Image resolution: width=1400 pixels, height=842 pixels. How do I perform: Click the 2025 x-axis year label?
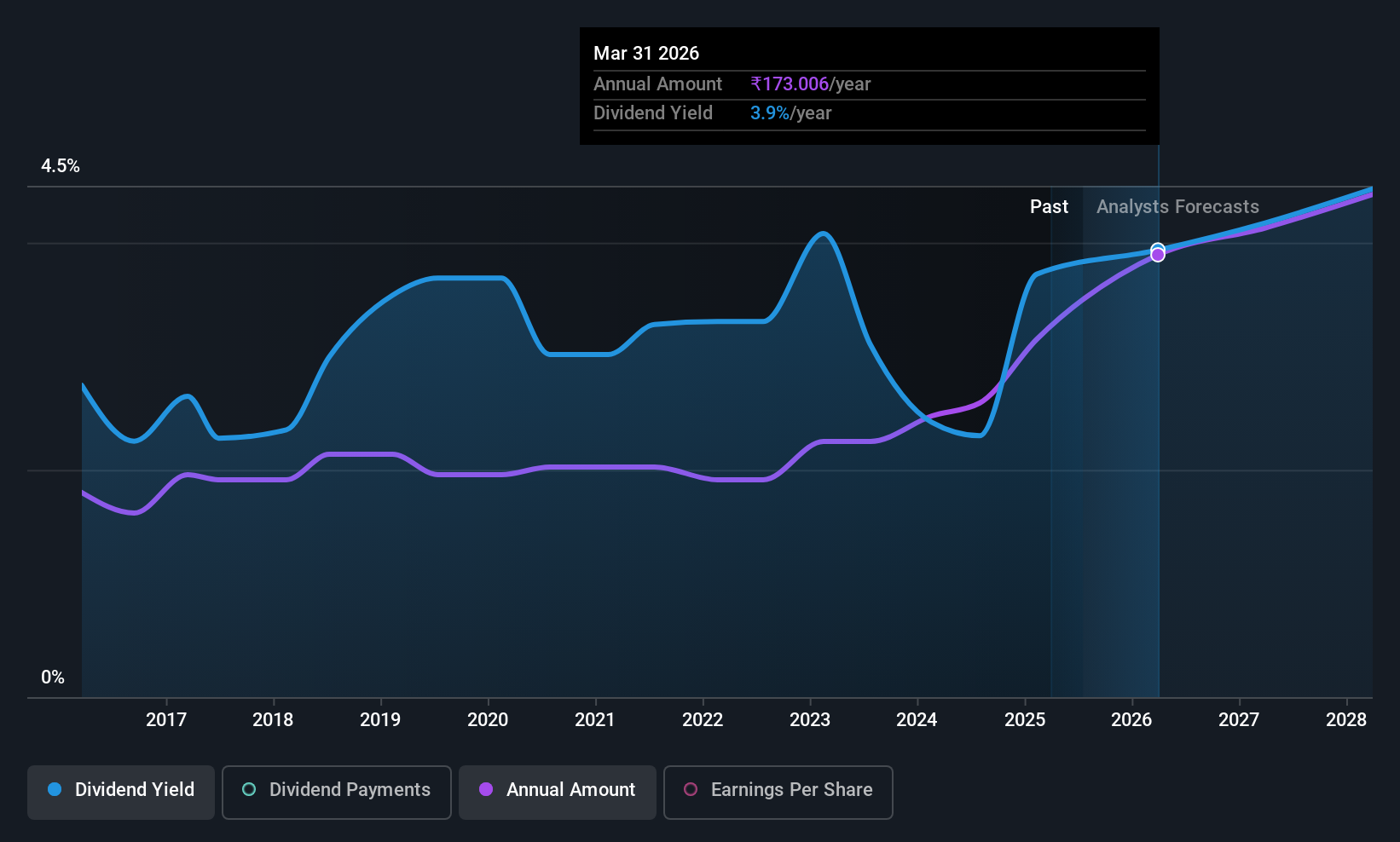click(1025, 719)
